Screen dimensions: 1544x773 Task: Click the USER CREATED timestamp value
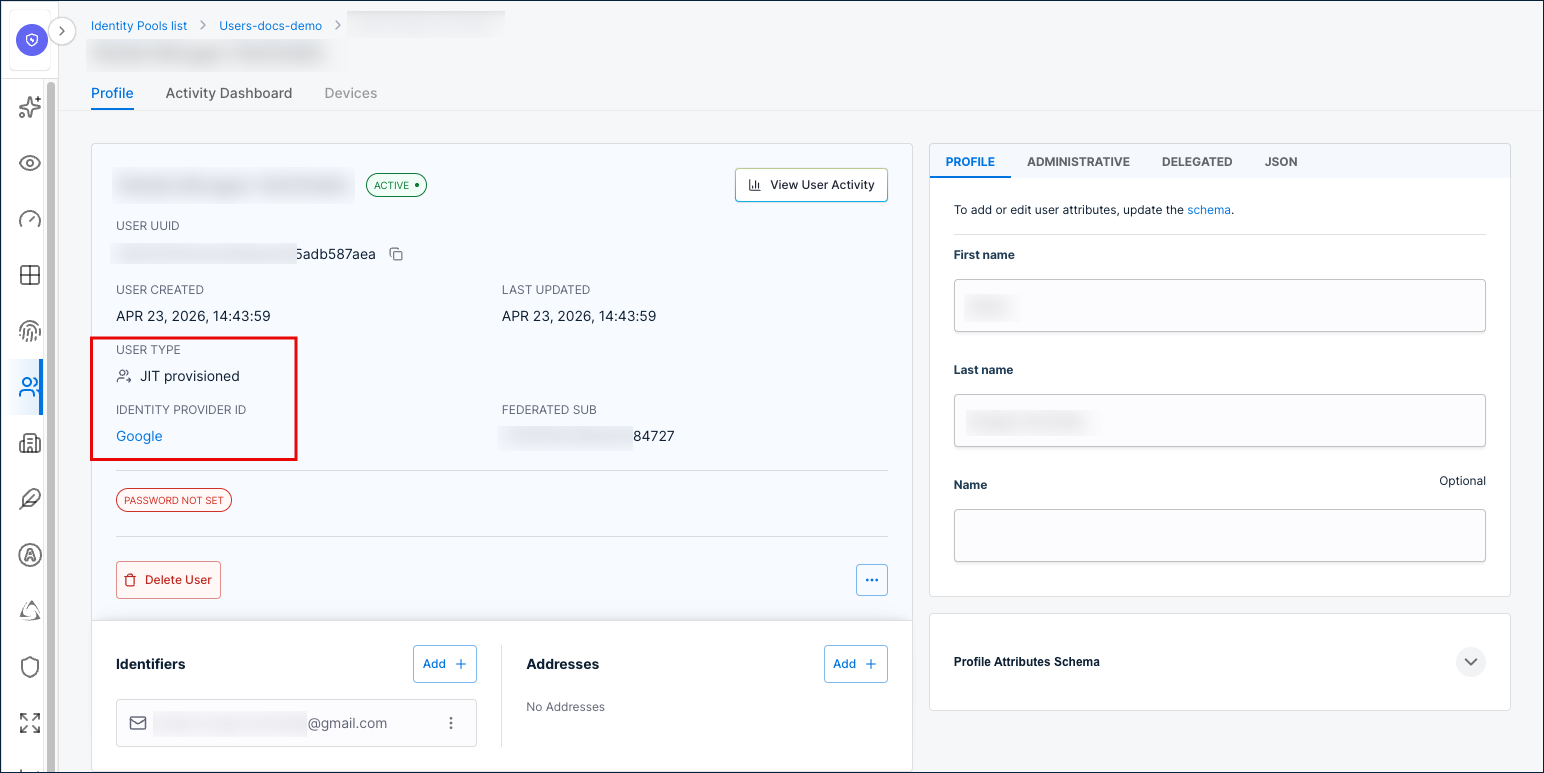coord(193,316)
